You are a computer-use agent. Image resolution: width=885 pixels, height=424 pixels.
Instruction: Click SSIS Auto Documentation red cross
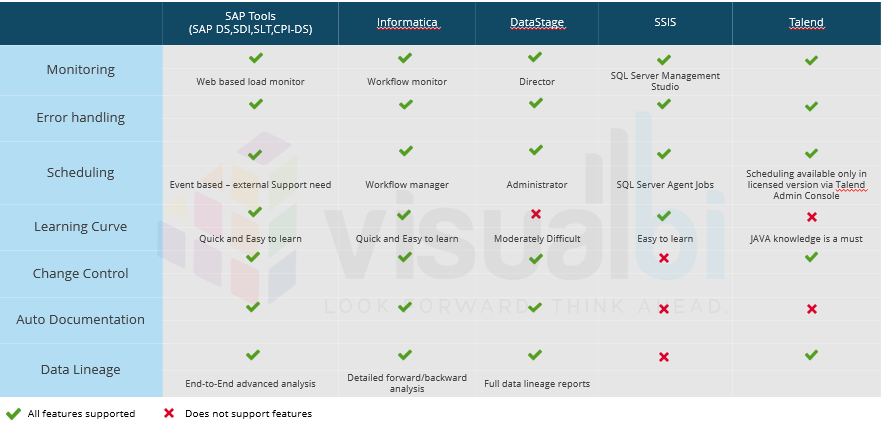click(664, 309)
